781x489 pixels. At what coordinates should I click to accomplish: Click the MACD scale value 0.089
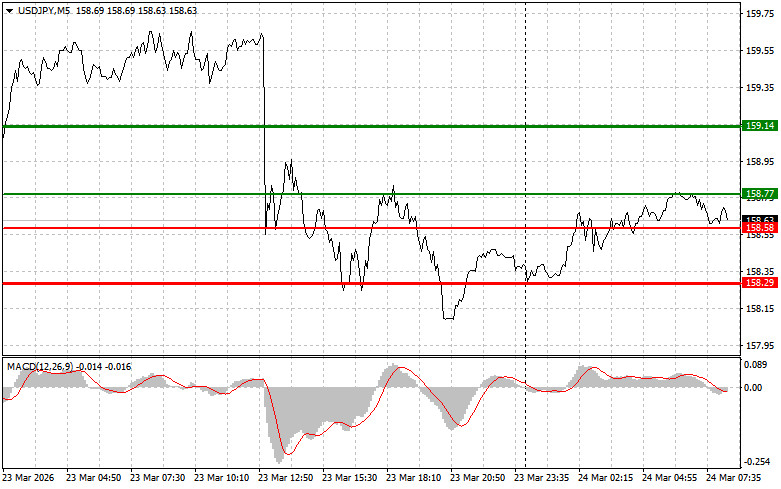(x=756, y=365)
